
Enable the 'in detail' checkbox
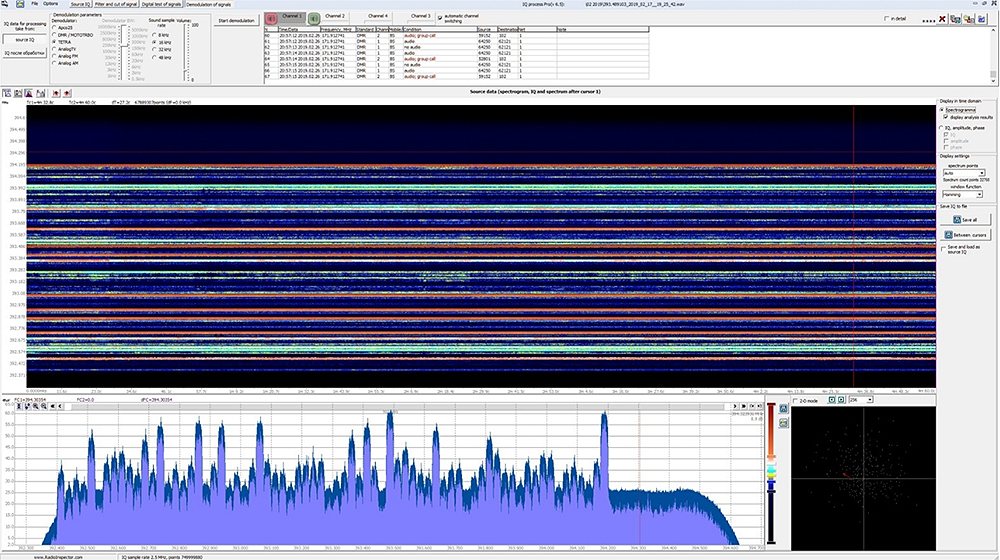tap(886, 18)
